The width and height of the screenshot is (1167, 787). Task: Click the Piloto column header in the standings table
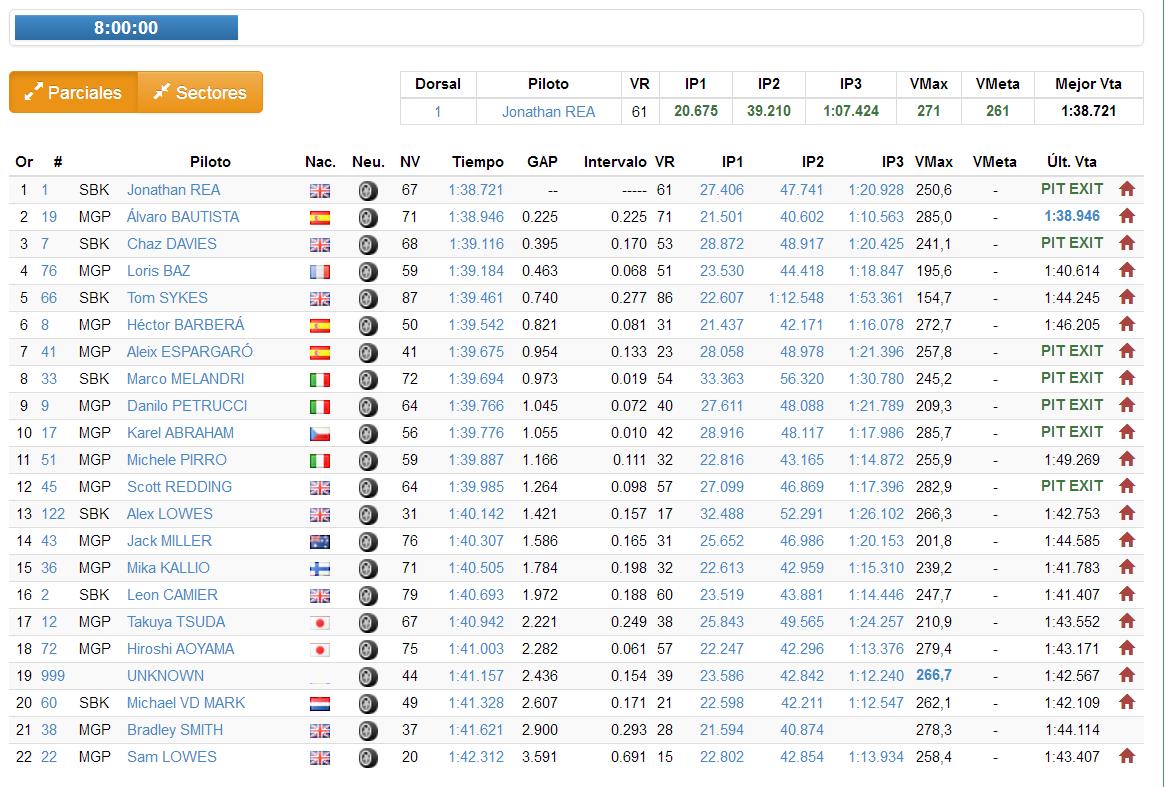click(x=210, y=162)
